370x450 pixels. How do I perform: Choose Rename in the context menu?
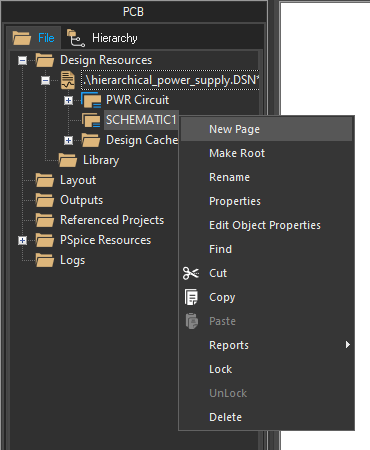click(x=266, y=177)
